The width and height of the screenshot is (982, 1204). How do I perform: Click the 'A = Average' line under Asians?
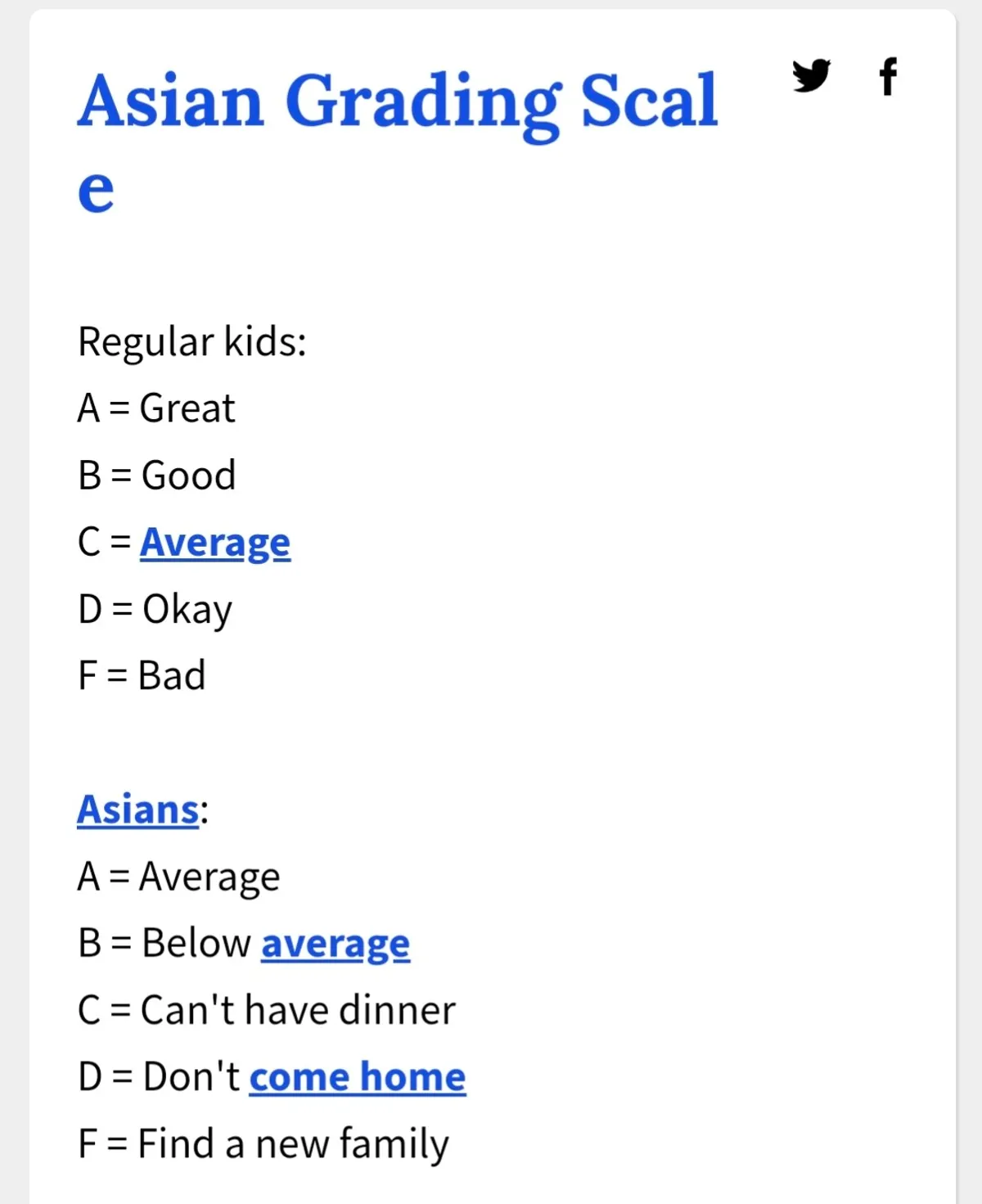tap(179, 877)
